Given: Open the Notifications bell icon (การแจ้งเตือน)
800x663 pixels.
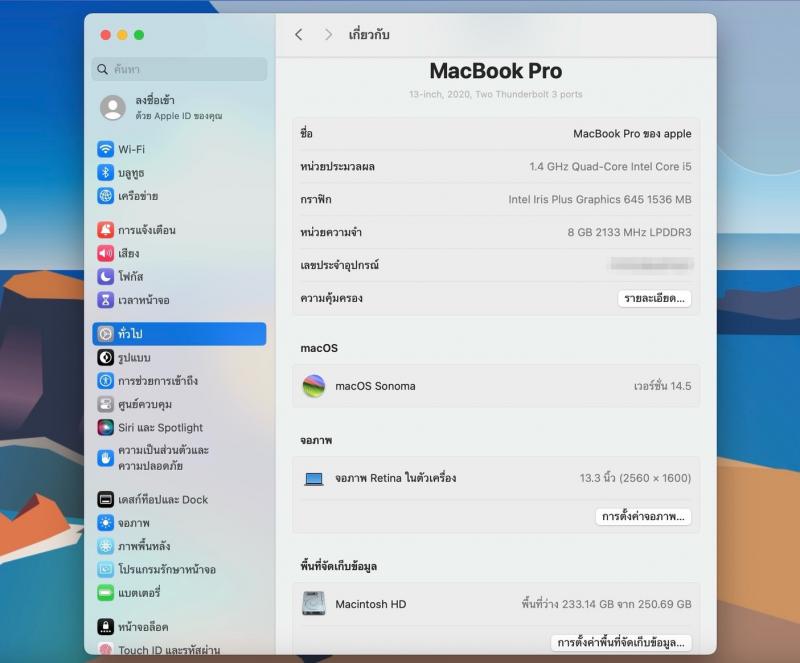Looking at the screenshot, I should [106, 230].
